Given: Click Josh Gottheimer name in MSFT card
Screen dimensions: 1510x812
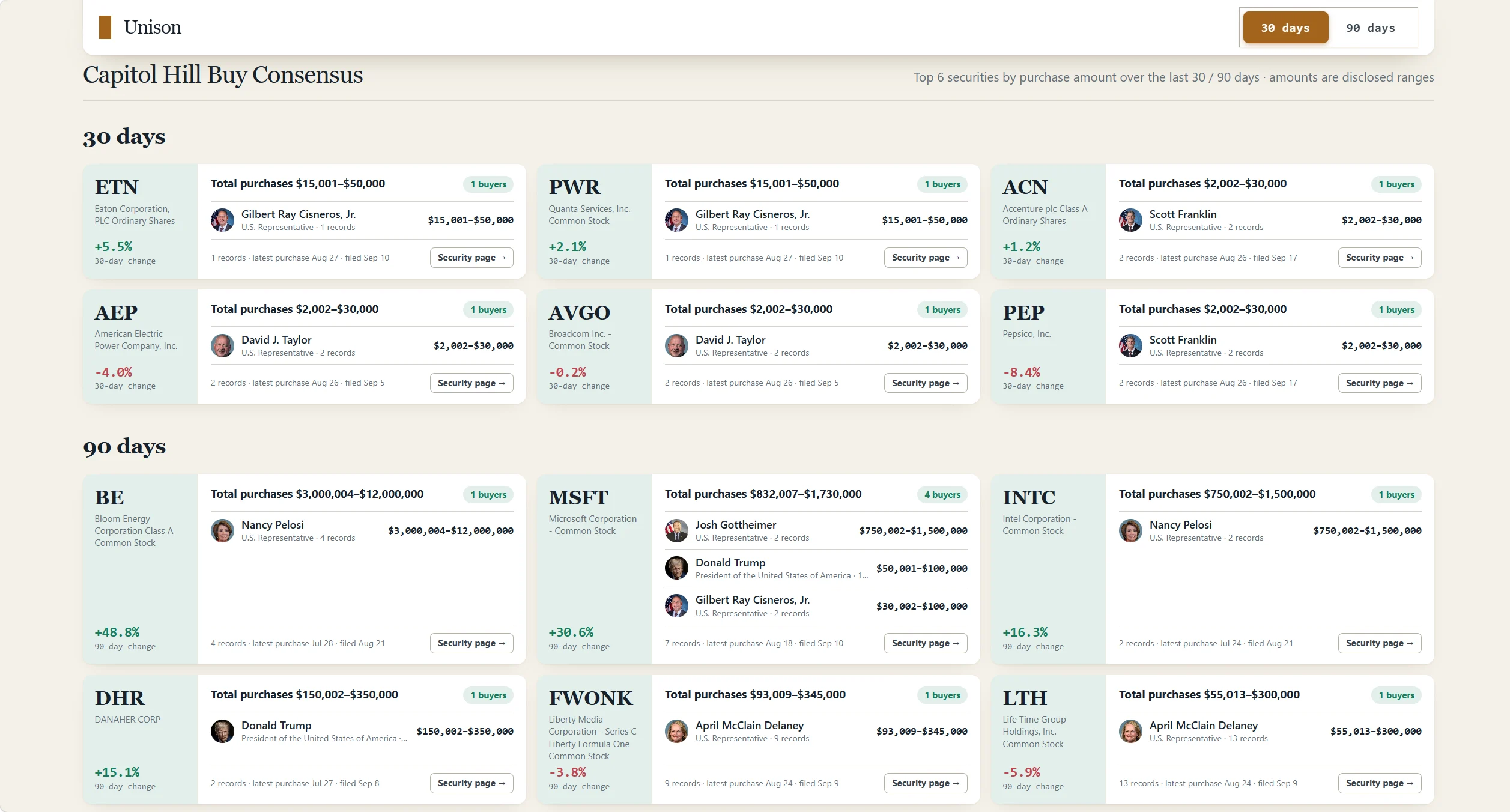Looking at the screenshot, I should click(x=736, y=525).
